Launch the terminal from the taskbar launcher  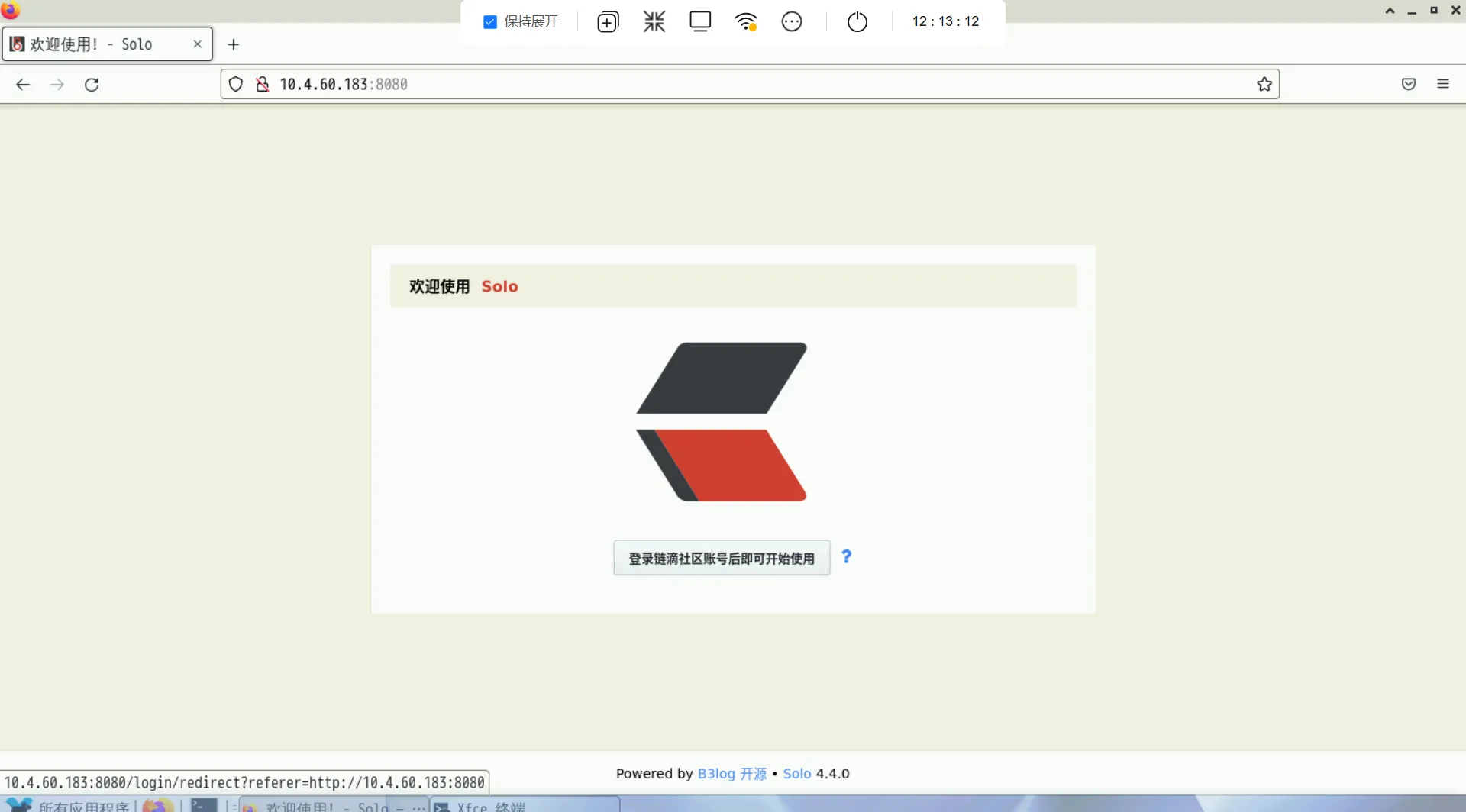pos(204,805)
